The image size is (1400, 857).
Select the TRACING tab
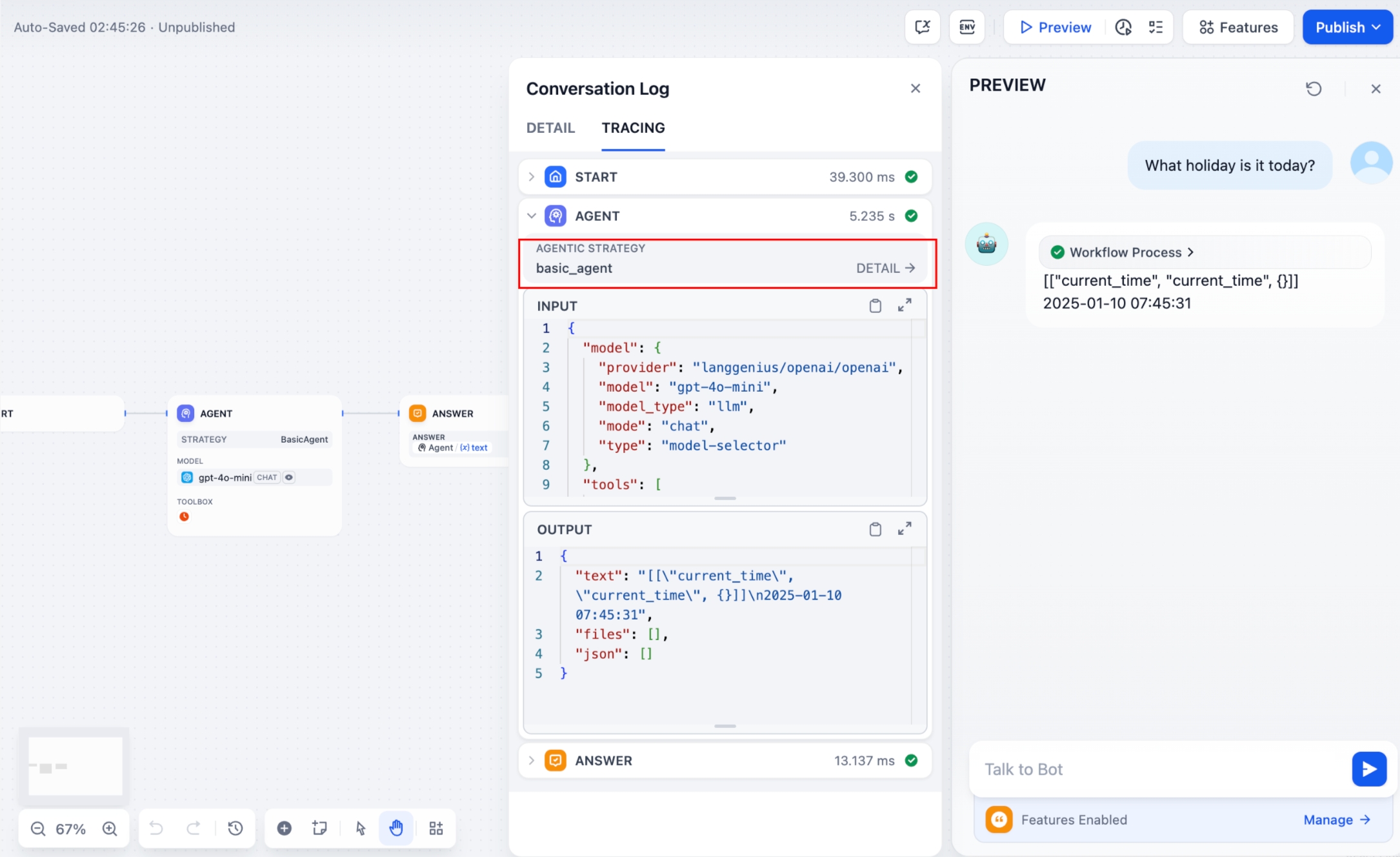pos(633,128)
